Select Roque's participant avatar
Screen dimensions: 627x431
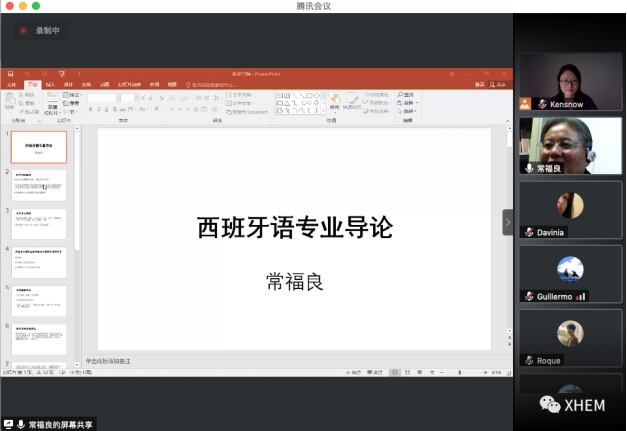click(570, 333)
